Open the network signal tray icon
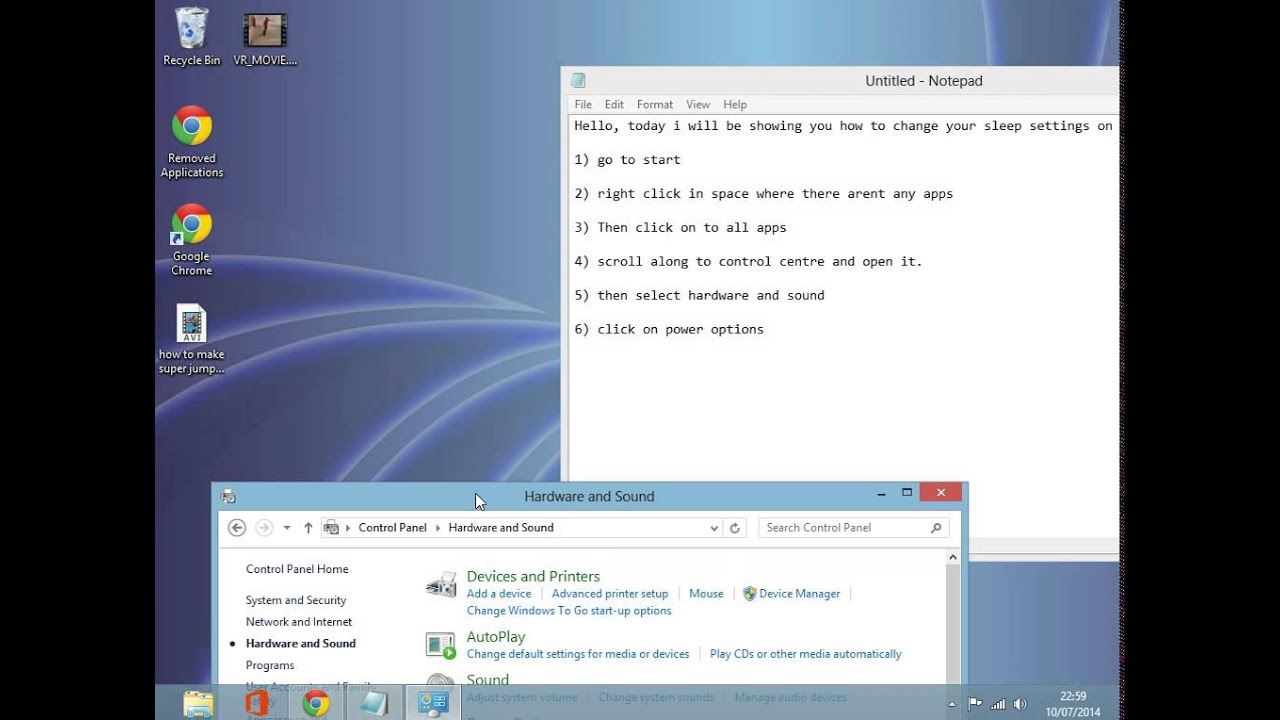Image resolution: width=1280 pixels, height=720 pixels. pyautogui.click(x=997, y=704)
